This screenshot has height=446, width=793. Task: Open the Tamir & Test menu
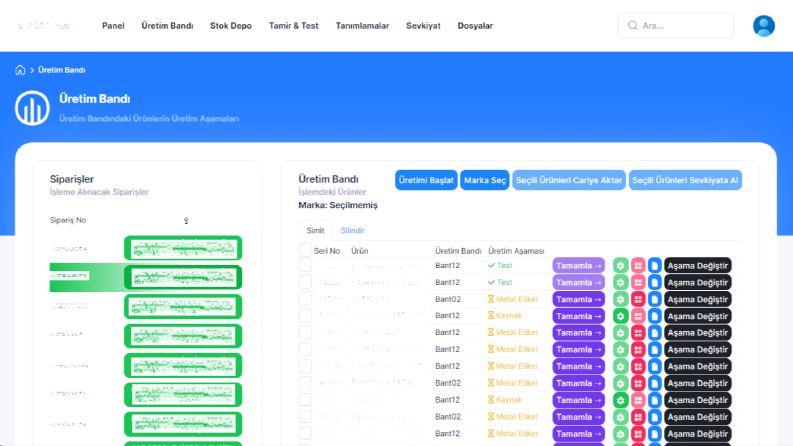point(294,26)
